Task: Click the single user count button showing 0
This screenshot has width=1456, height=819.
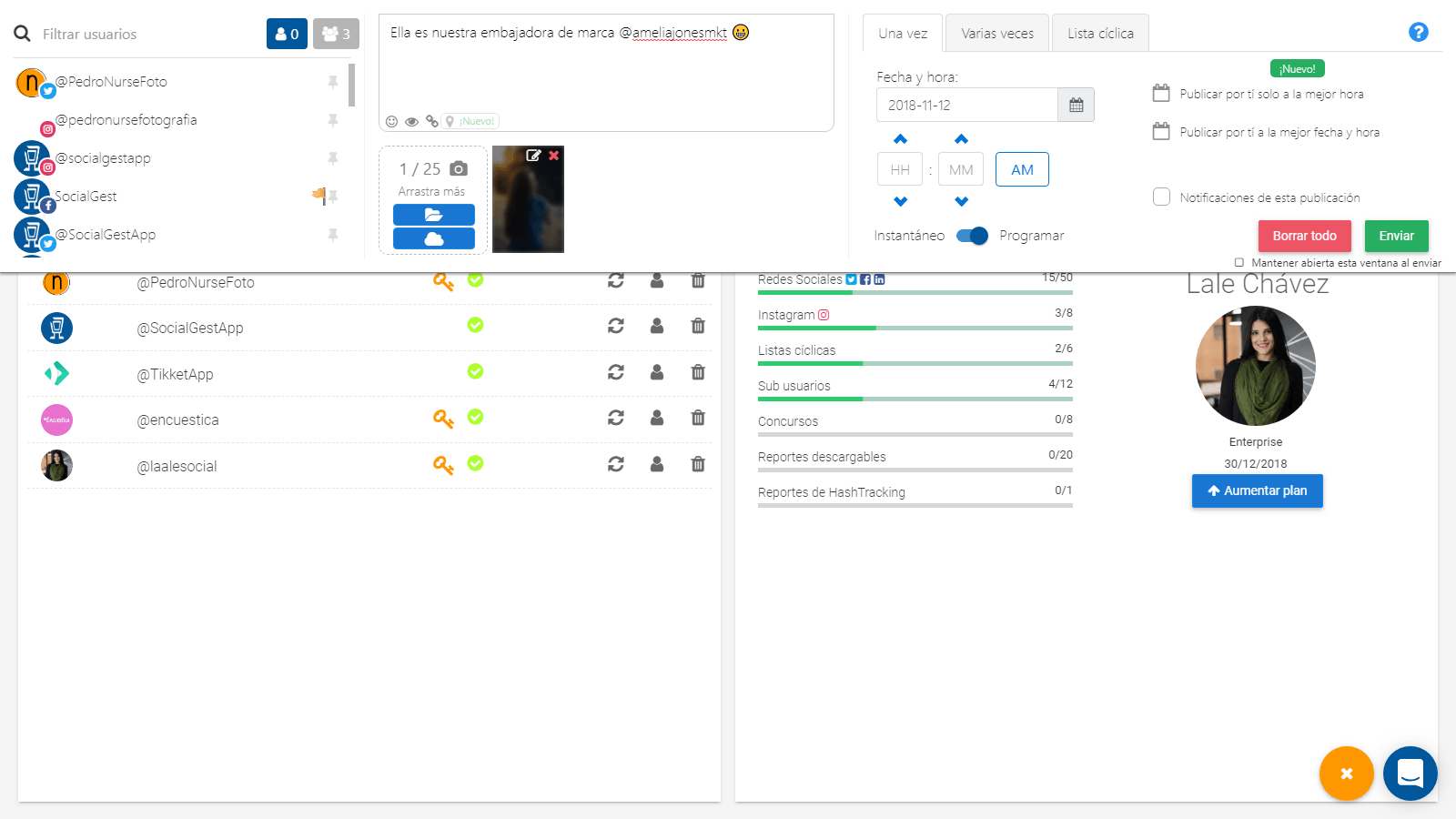Action: [x=287, y=34]
